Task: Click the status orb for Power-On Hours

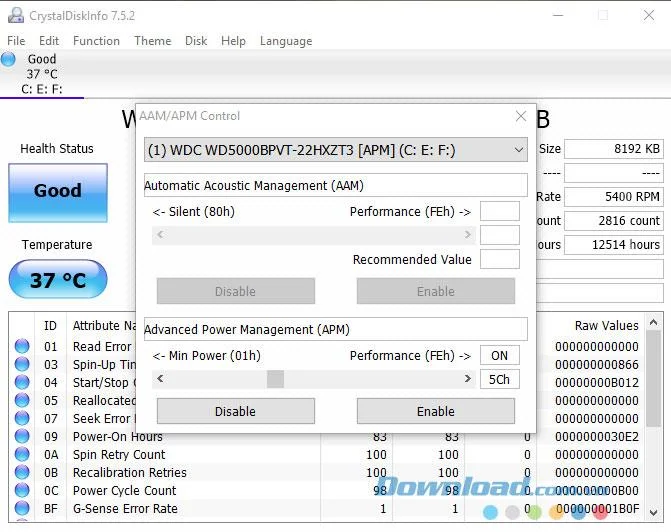Action: point(22,436)
